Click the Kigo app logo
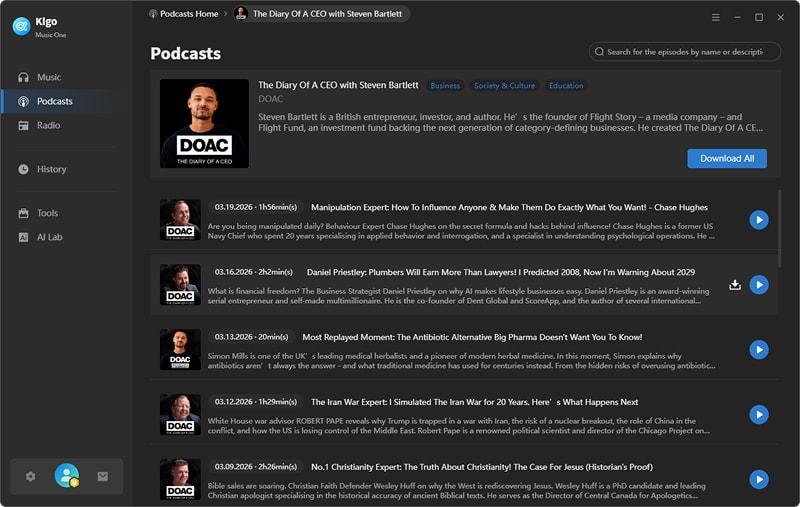Viewport: 800px width, 507px height. pyautogui.click(x=21, y=26)
